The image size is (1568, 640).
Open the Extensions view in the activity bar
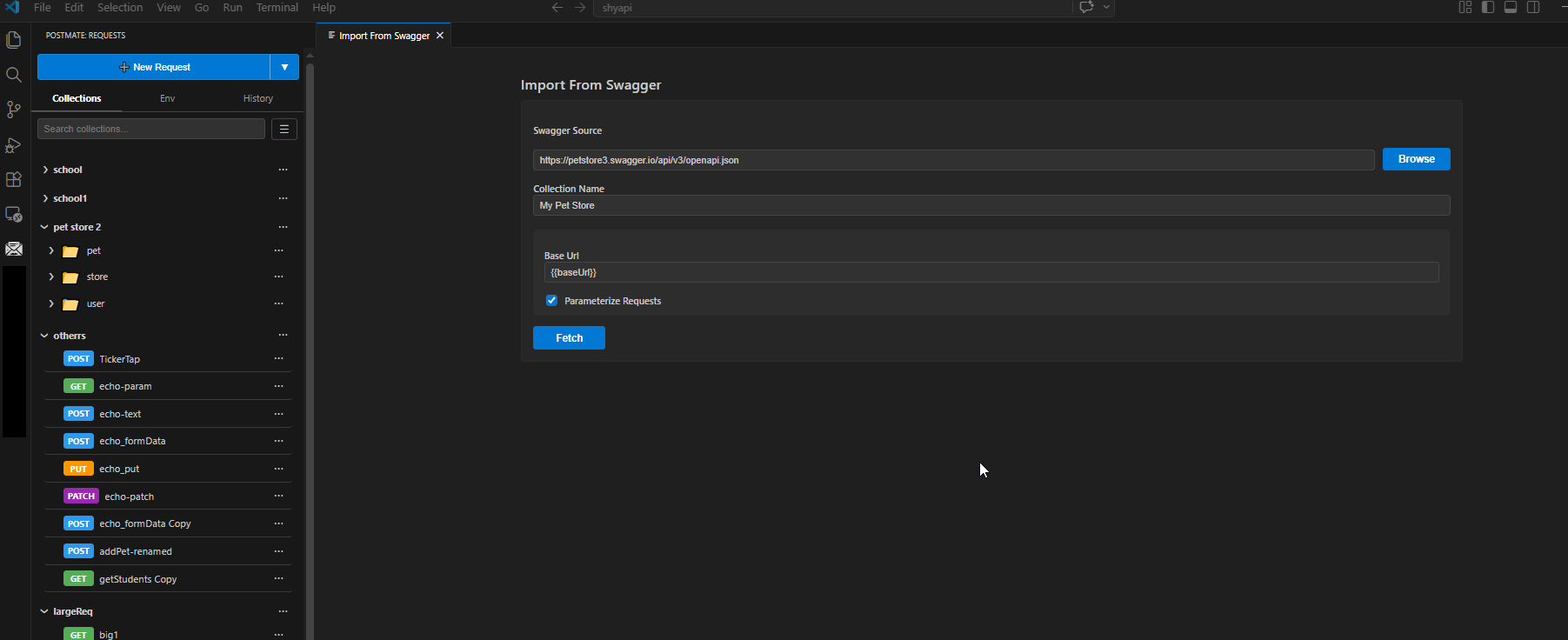(x=14, y=179)
